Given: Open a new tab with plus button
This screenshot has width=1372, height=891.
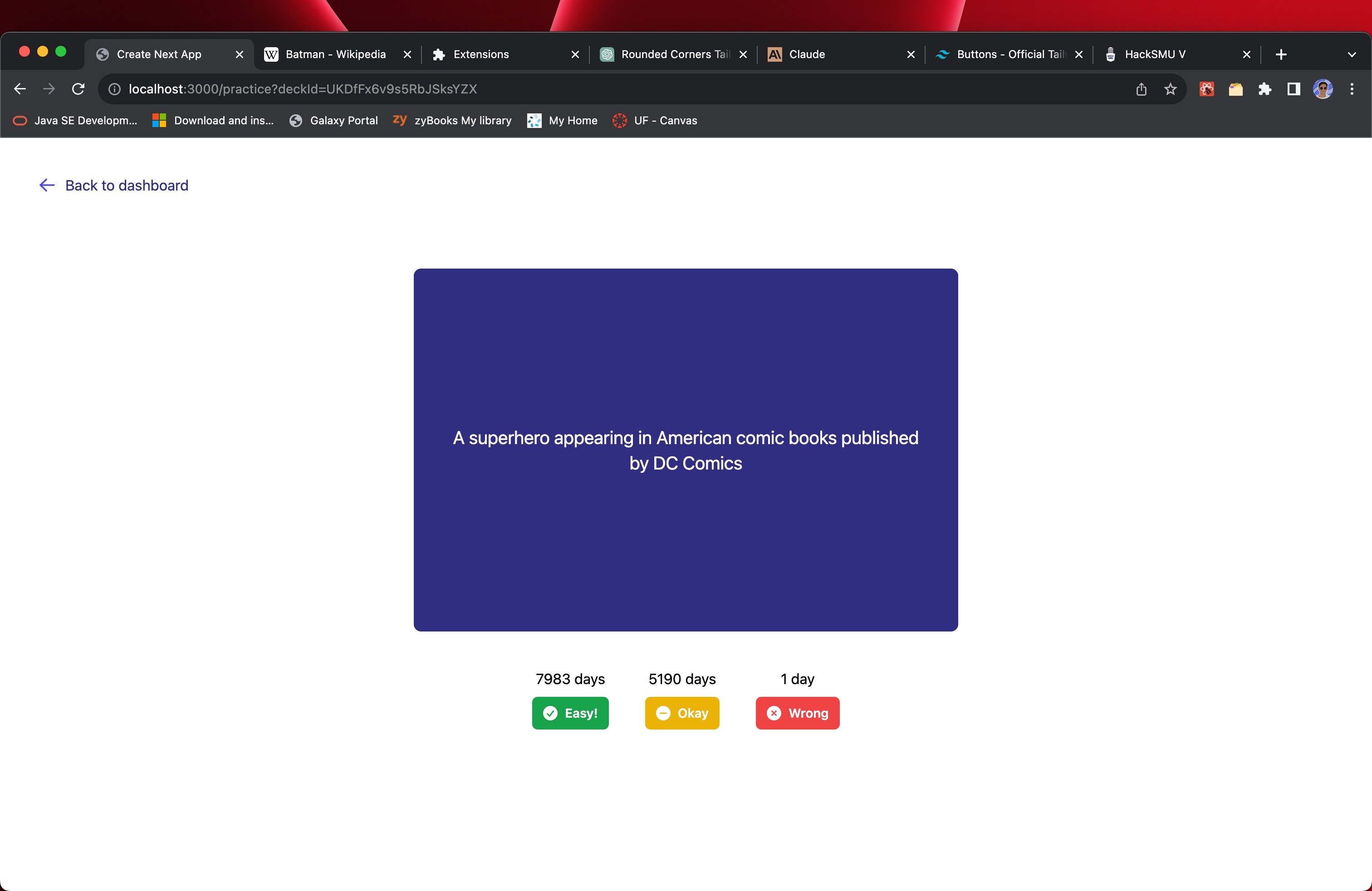Looking at the screenshot, I should tap(1281, 54).
